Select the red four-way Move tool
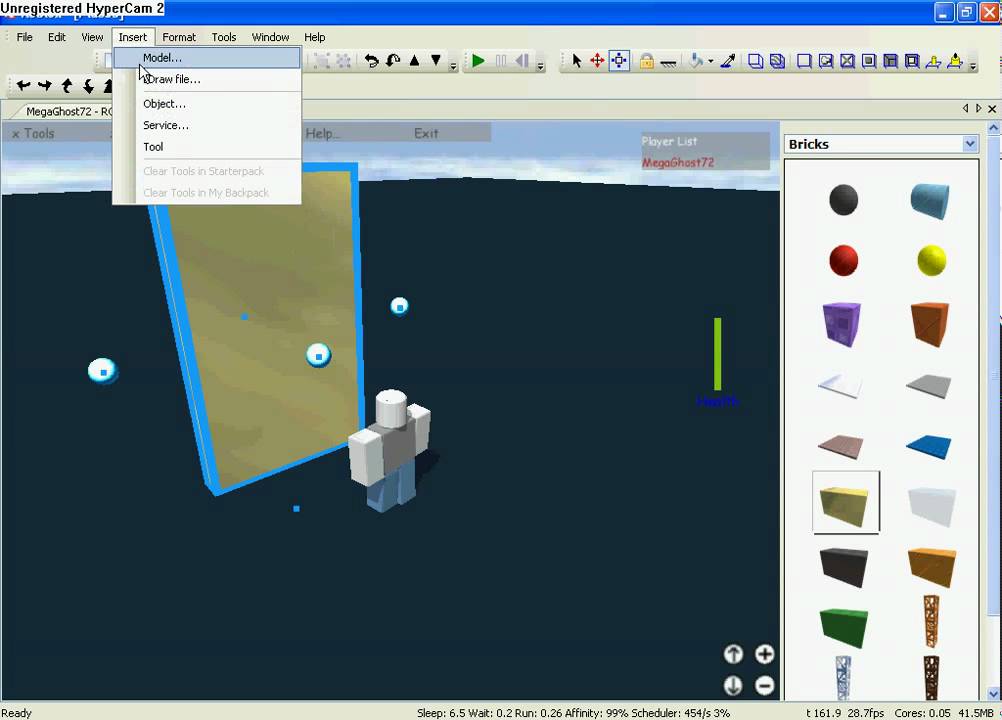This screenshot has height=720, width=1002. 597,61
